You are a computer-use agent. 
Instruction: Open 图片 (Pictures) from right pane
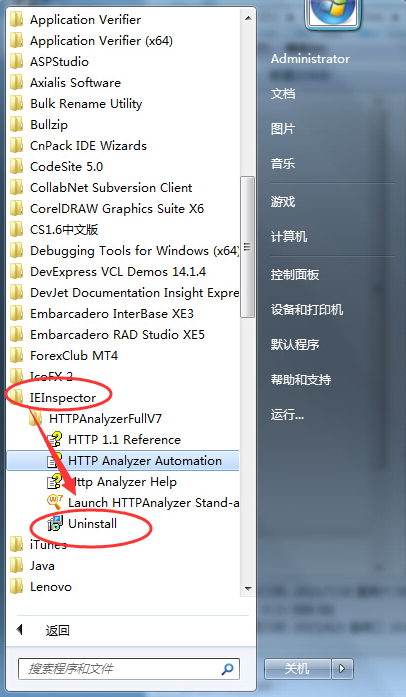click(x=283, y=129)
